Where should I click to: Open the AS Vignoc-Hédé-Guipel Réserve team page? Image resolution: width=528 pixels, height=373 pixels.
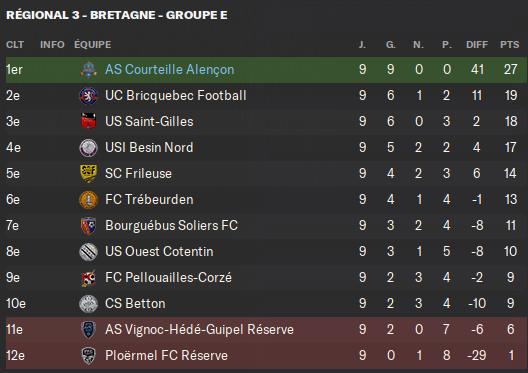pyautogui.click(x=199, y=330)
